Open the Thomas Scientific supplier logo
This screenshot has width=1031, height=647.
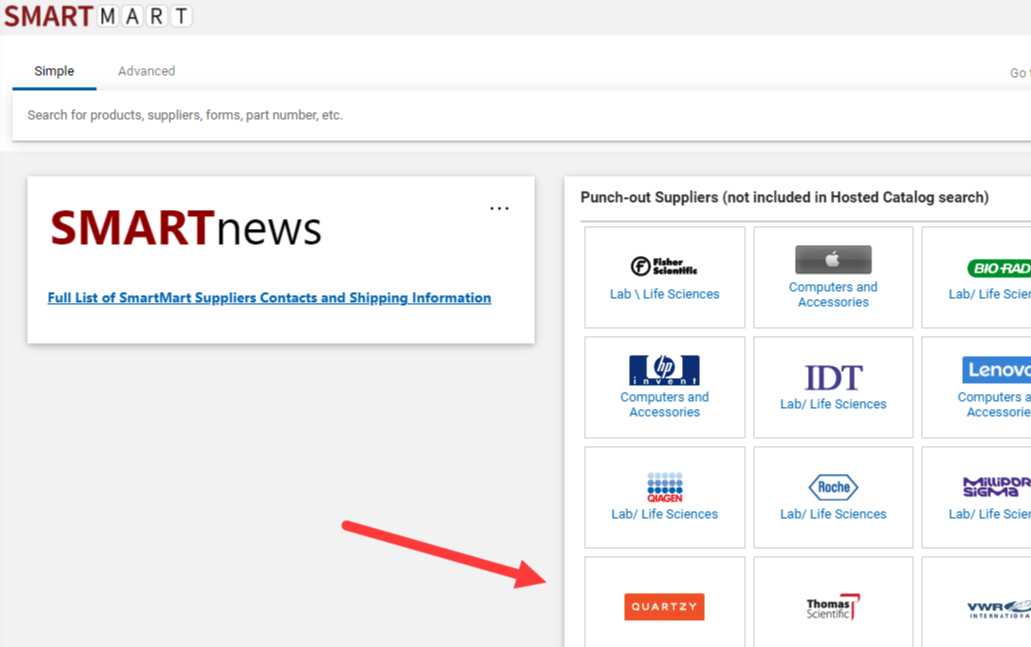833,608
